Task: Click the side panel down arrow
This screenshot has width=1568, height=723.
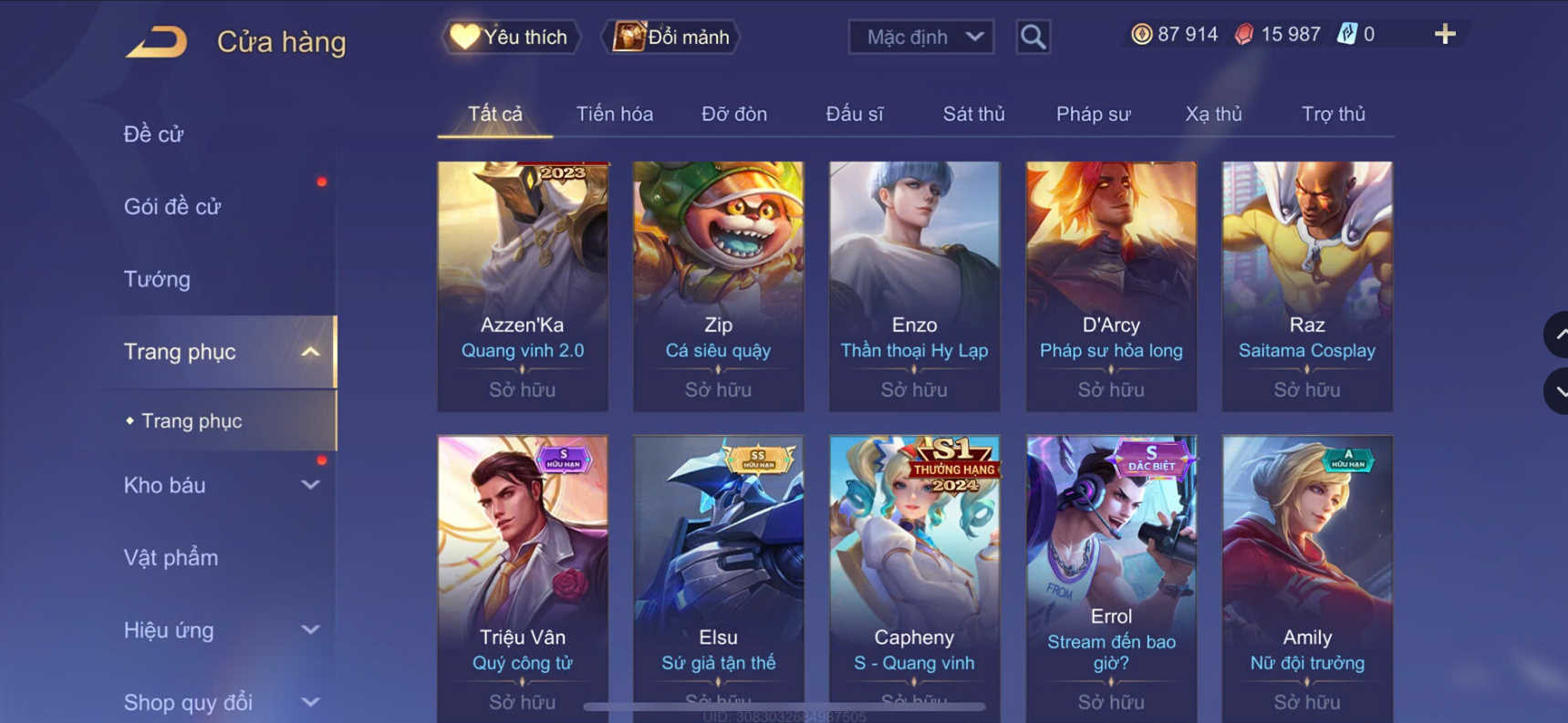Action: (1558, 391)
